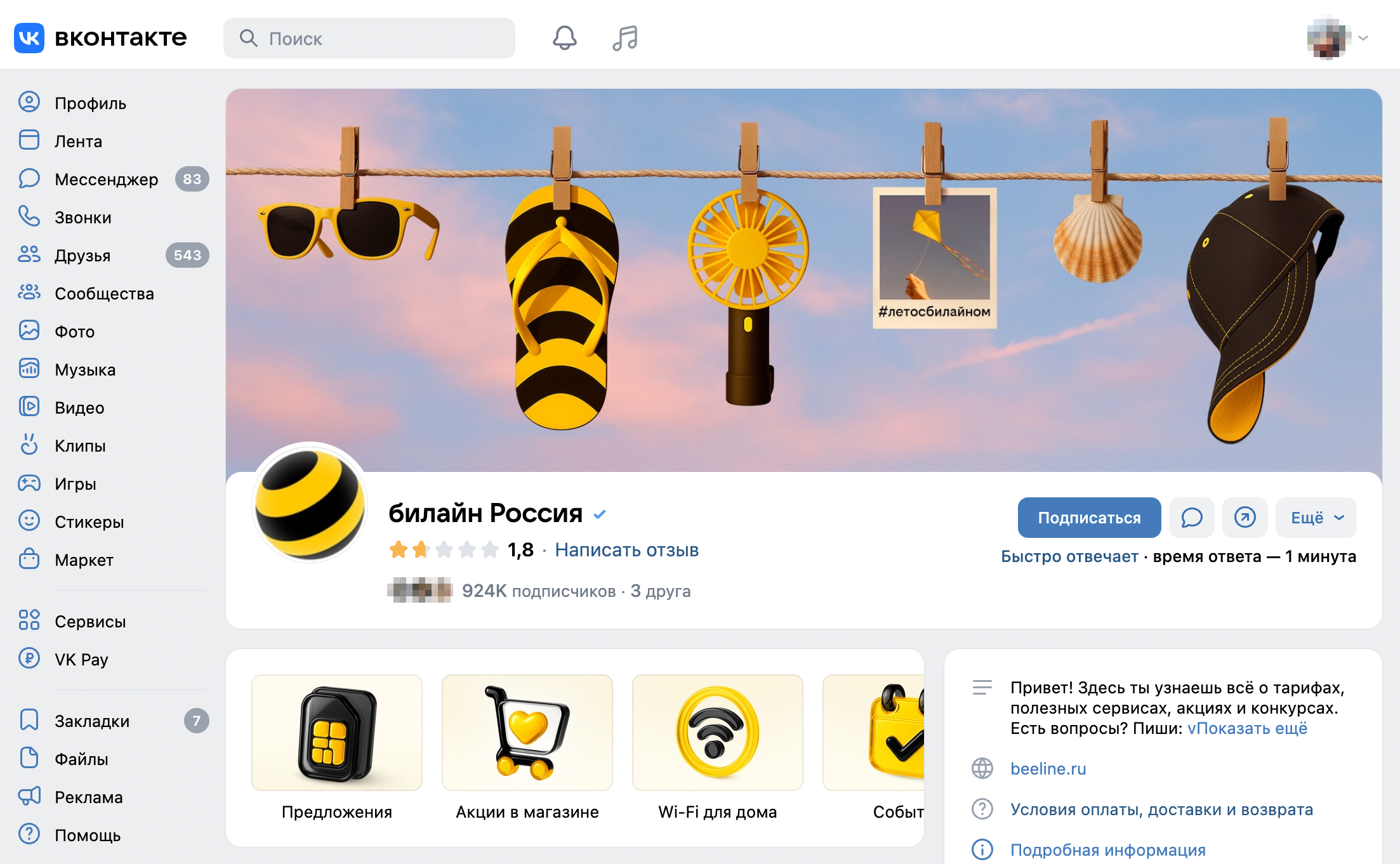Send message via chat bubble button
The width and height of the screenshot is (1400, 864).
pos(1192,518)
